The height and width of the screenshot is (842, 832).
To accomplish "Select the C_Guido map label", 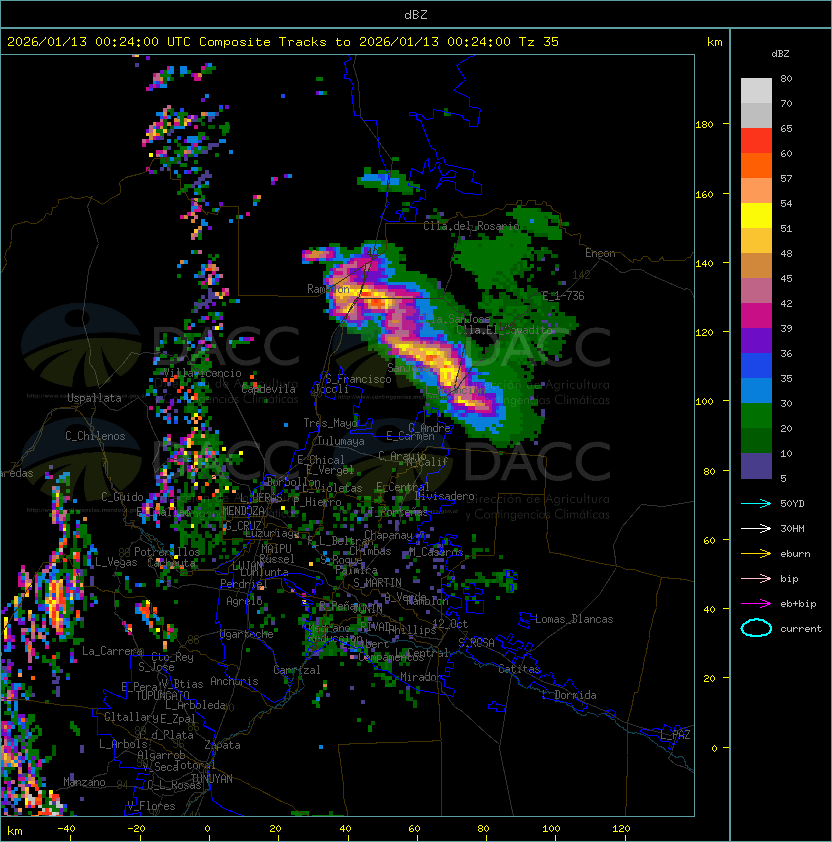I will point(122,497).
